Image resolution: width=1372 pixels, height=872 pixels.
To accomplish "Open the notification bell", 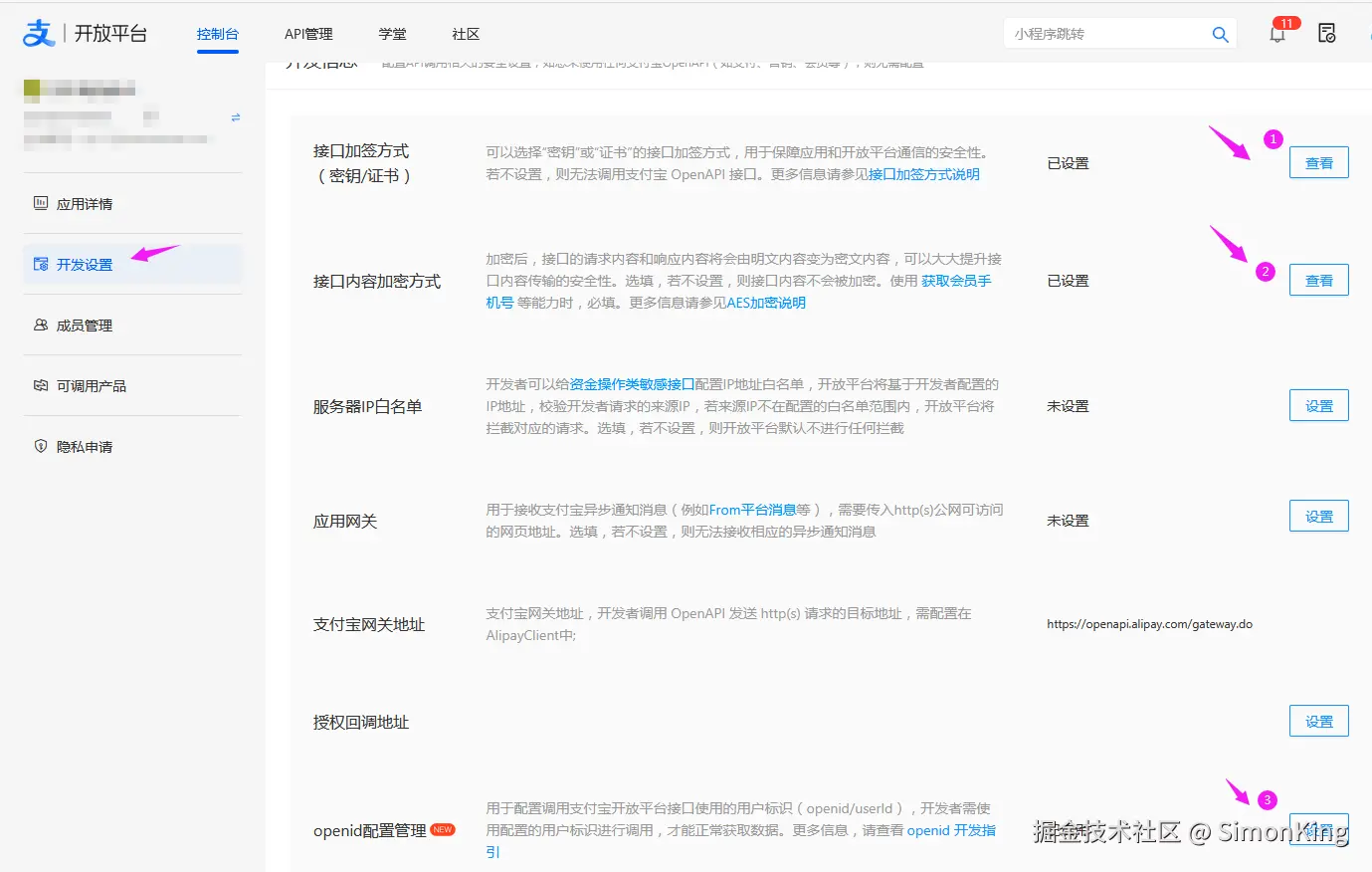I will click(1277, 34).
